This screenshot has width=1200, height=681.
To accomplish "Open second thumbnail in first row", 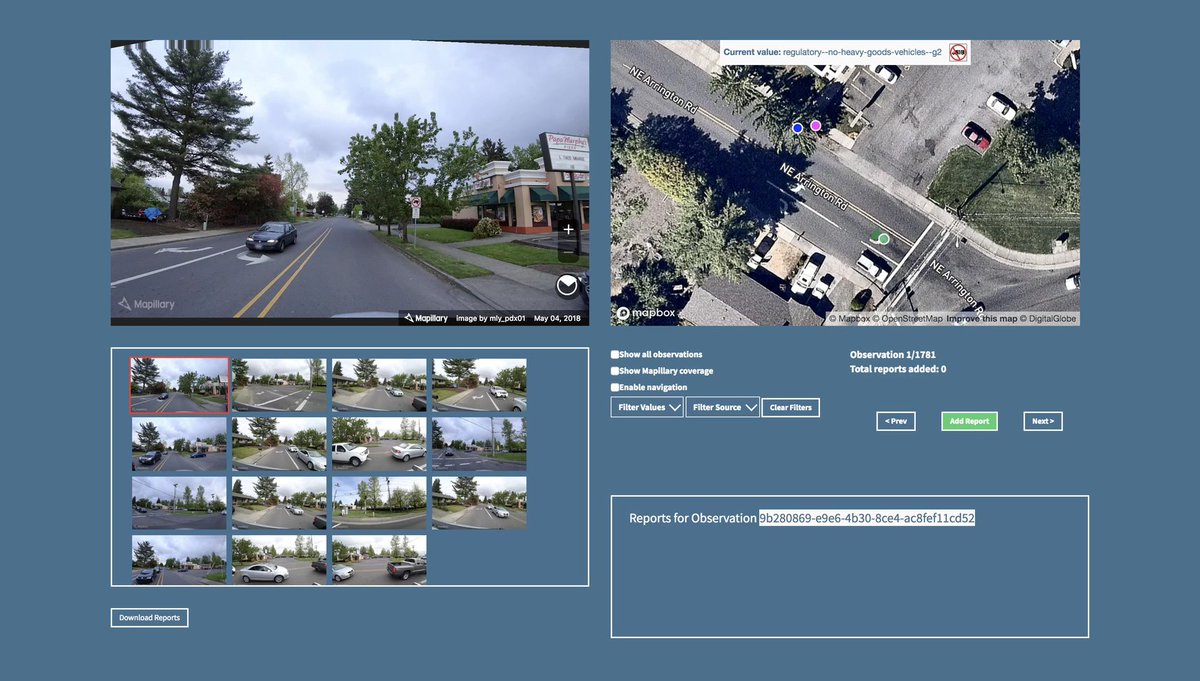I will tap(279, 385).
